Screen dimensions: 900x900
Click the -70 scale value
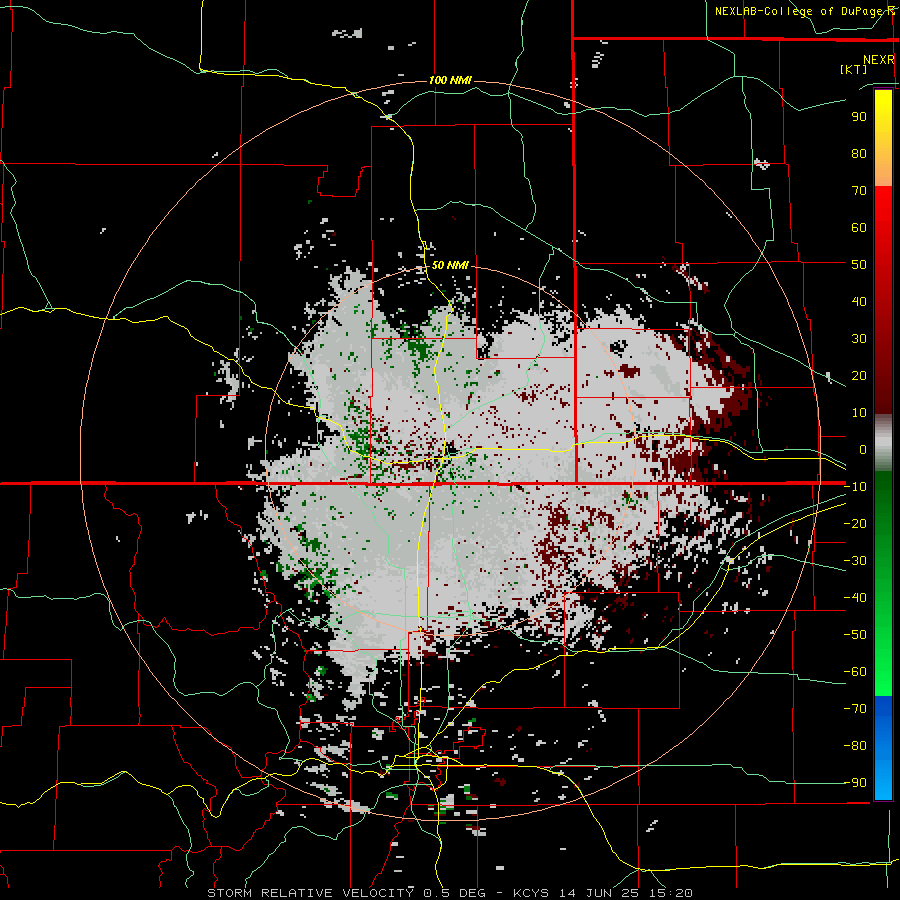click(855, 709)
